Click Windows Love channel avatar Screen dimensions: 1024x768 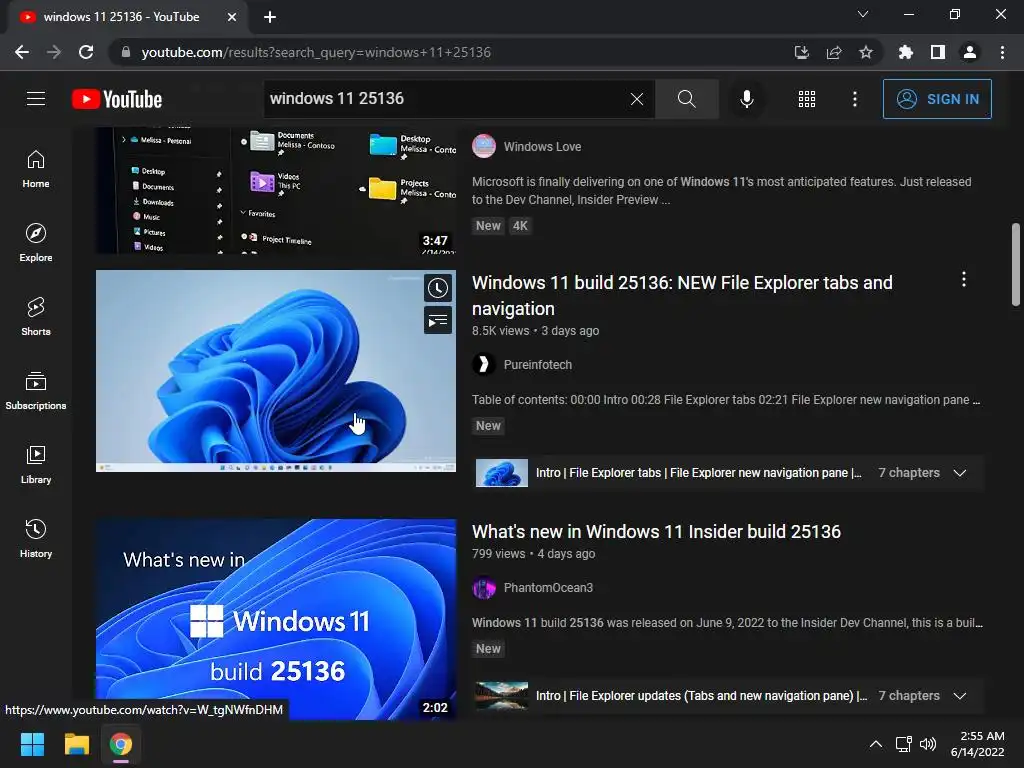tap(484, 146)
